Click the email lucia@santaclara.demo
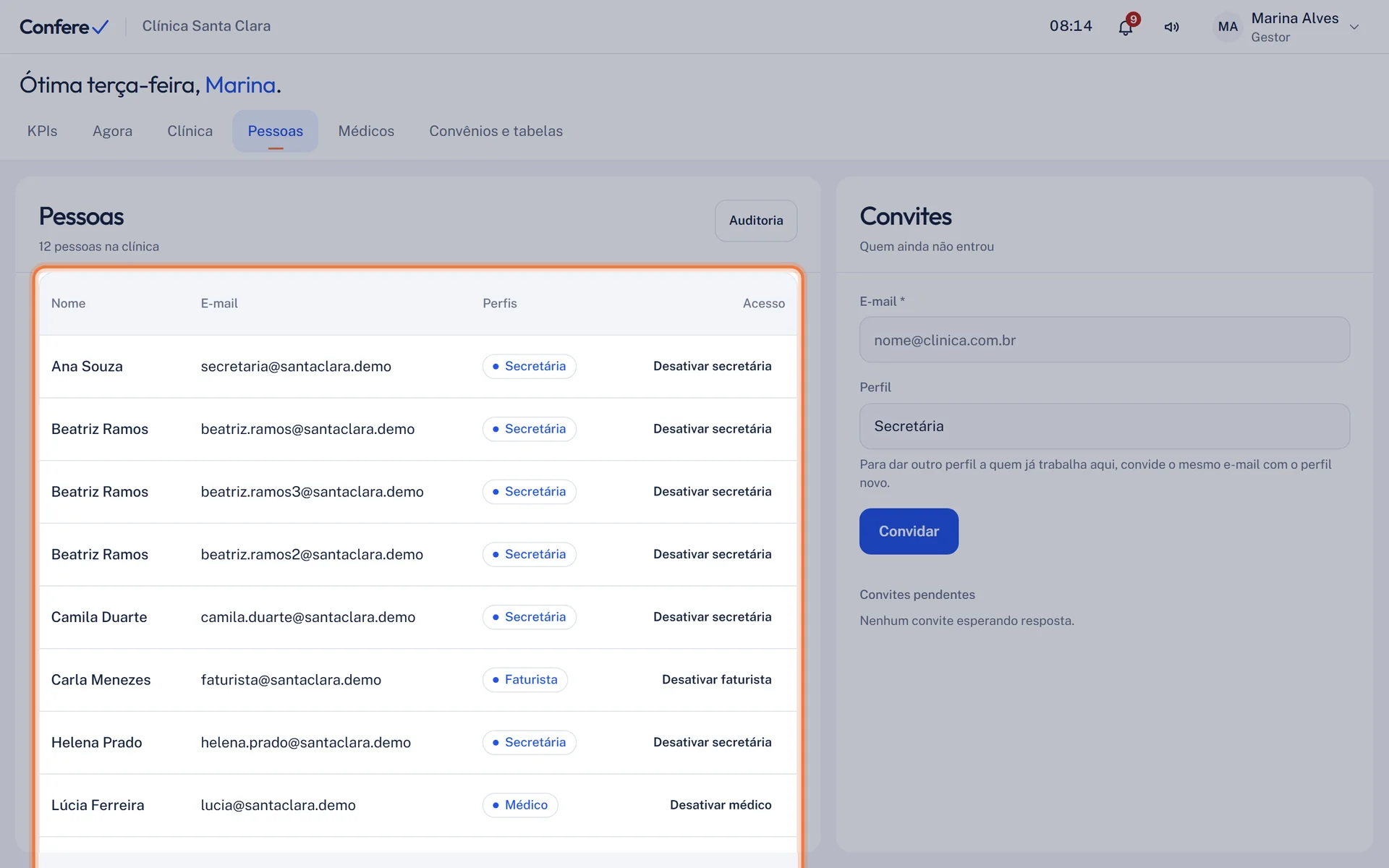Viewport: 1389px width, 868px height. coord(278,805)
